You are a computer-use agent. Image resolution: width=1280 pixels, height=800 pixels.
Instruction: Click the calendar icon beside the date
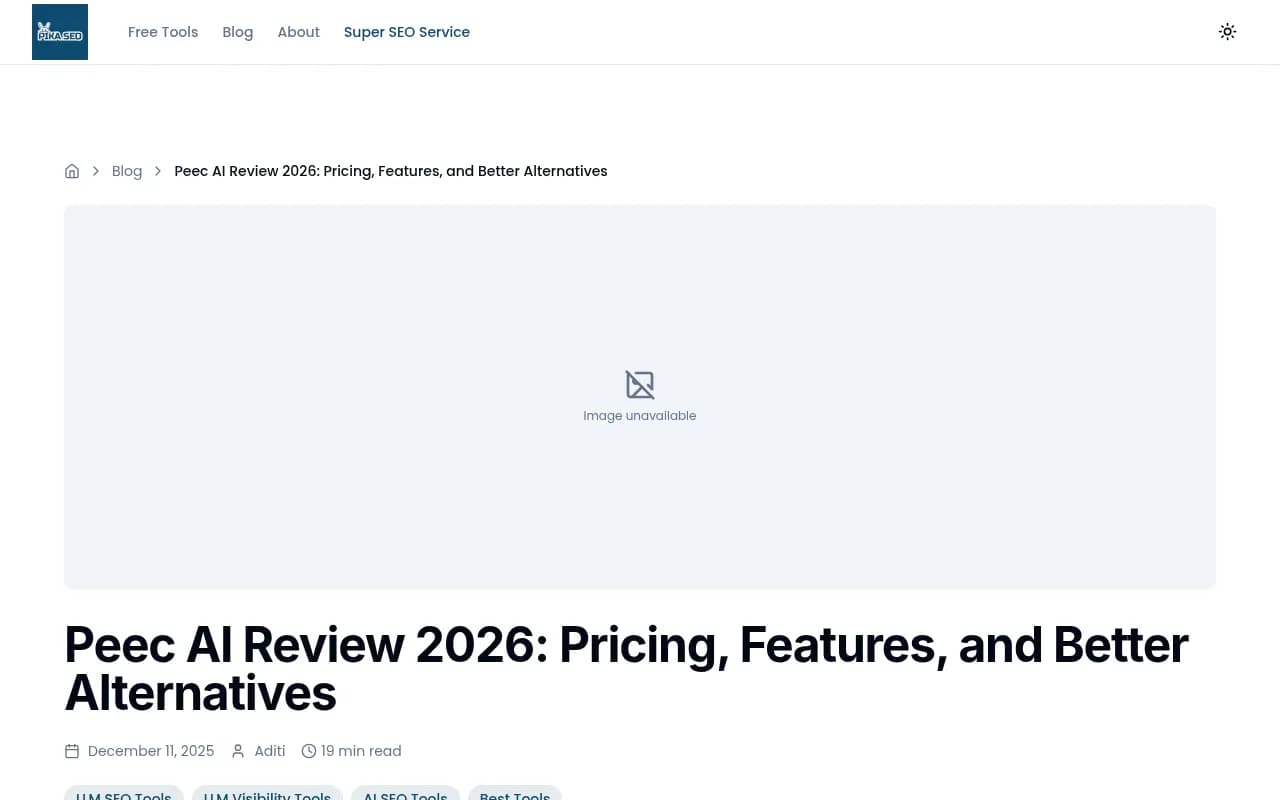pyautogui.click(x=72, y=751)
